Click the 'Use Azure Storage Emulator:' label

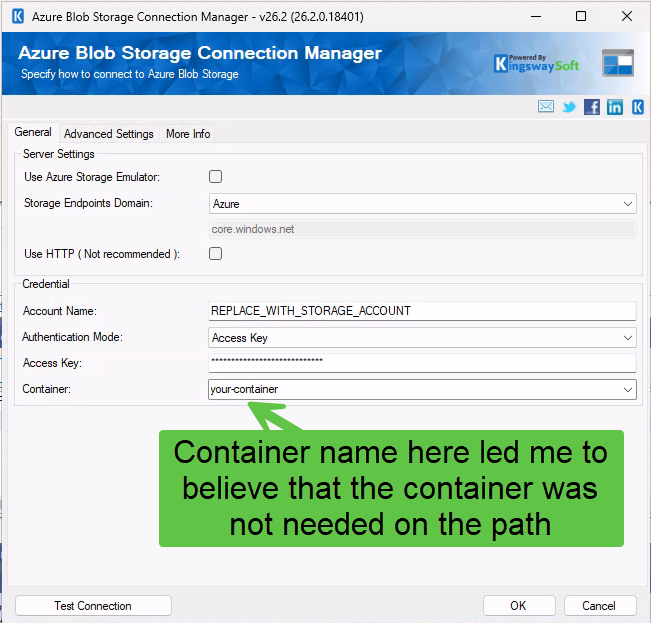[92, 177]
